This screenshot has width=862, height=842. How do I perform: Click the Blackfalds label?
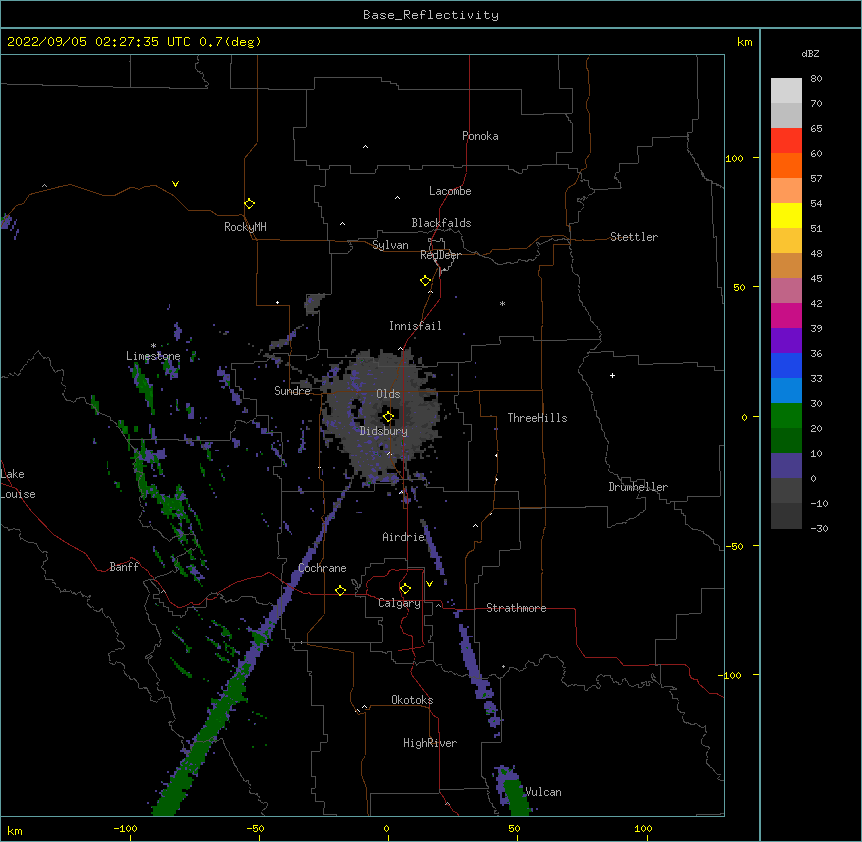pyautogui.click(x=441, y=223)
